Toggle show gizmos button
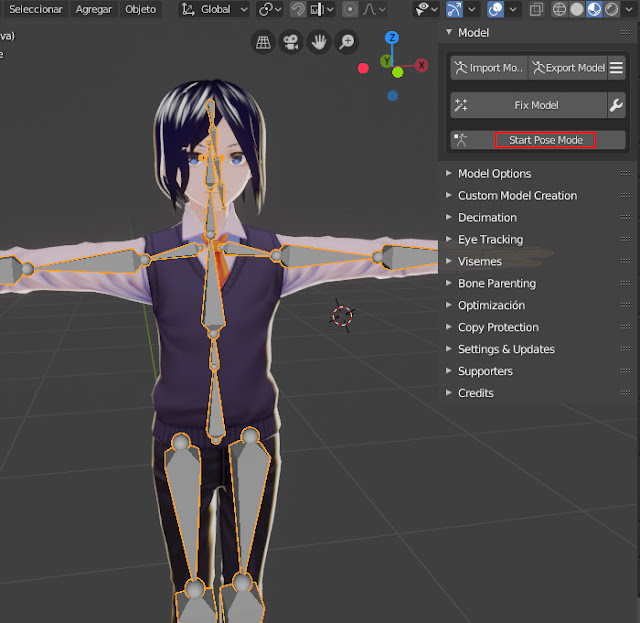This screenshot has height=623, width=640. 454,9
